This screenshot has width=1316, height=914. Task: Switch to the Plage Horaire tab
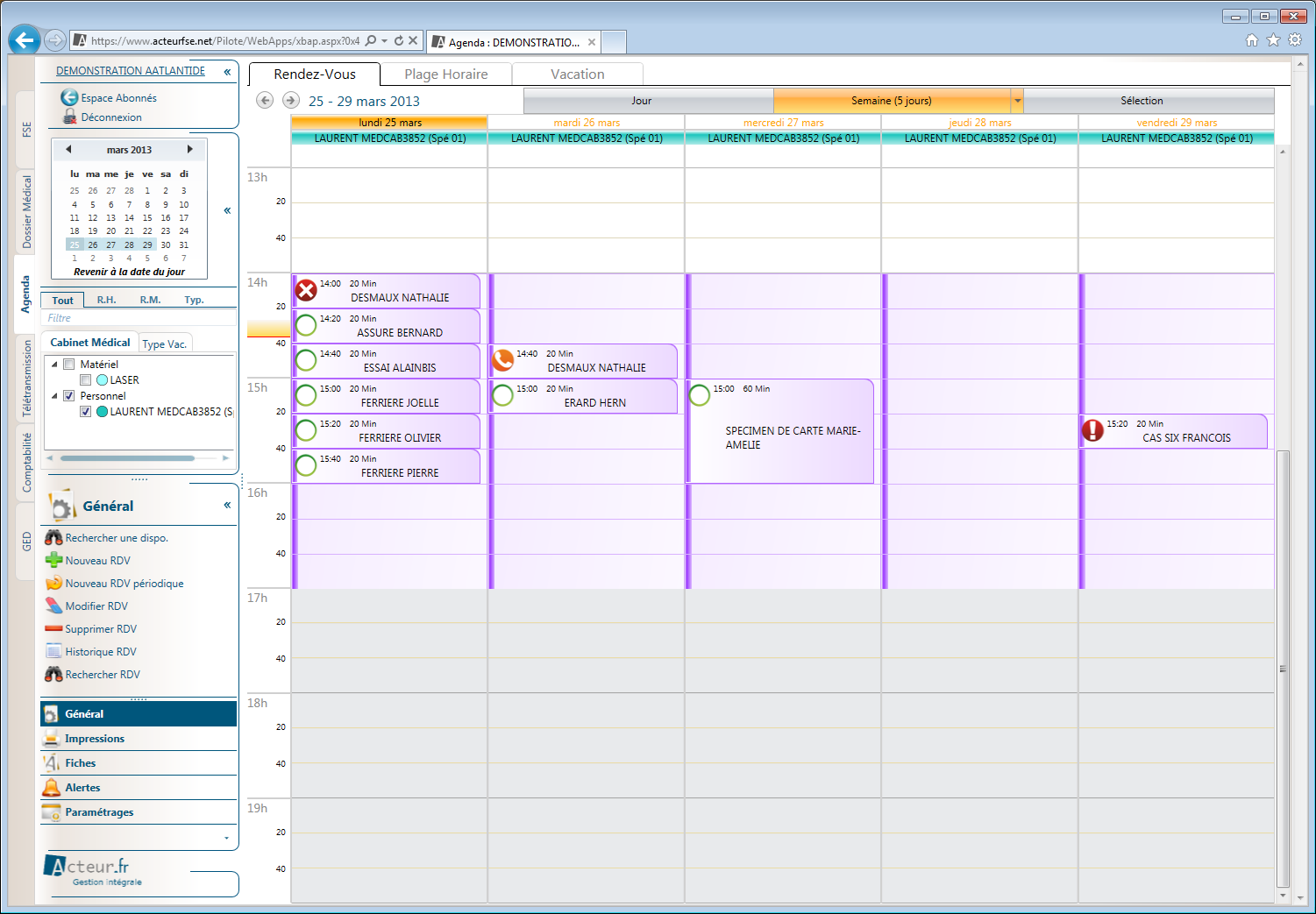(x=445, y=74)
